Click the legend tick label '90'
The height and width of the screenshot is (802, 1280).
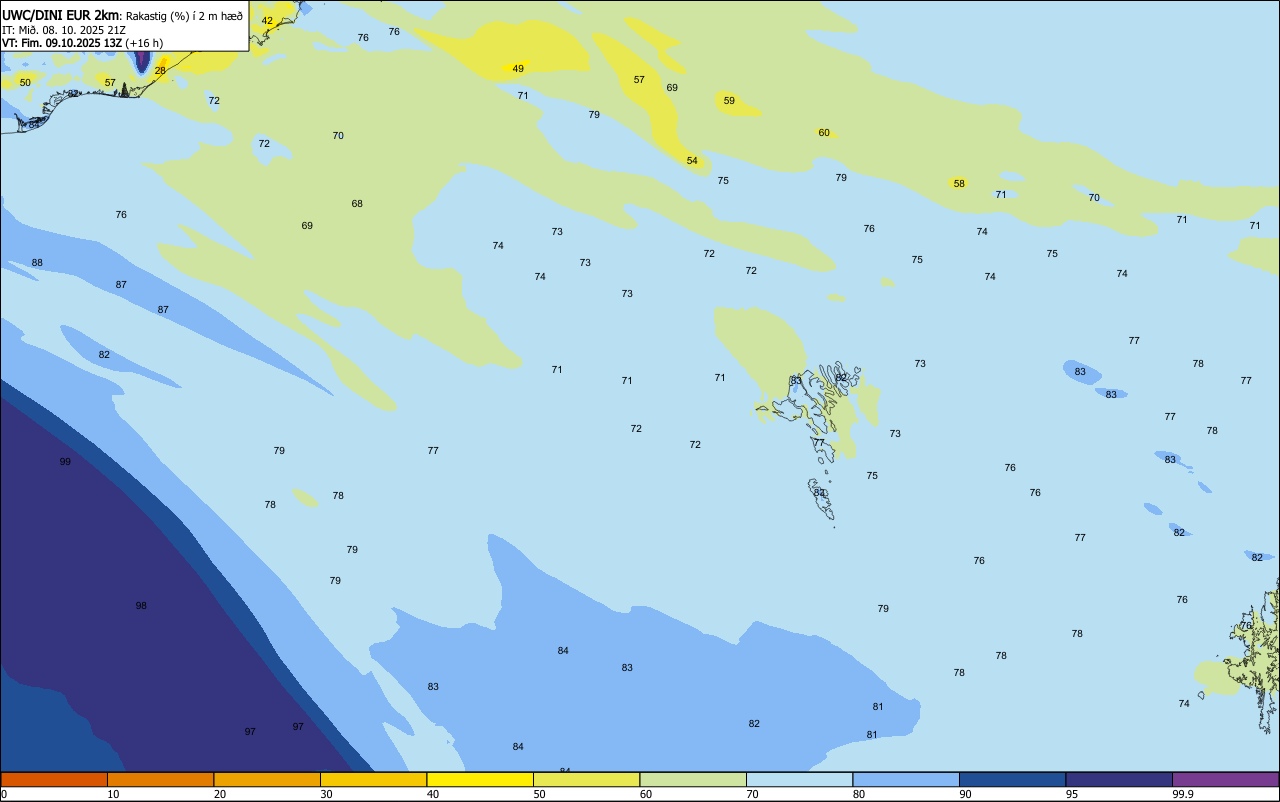pyautogui.click(x=965, y=794)
